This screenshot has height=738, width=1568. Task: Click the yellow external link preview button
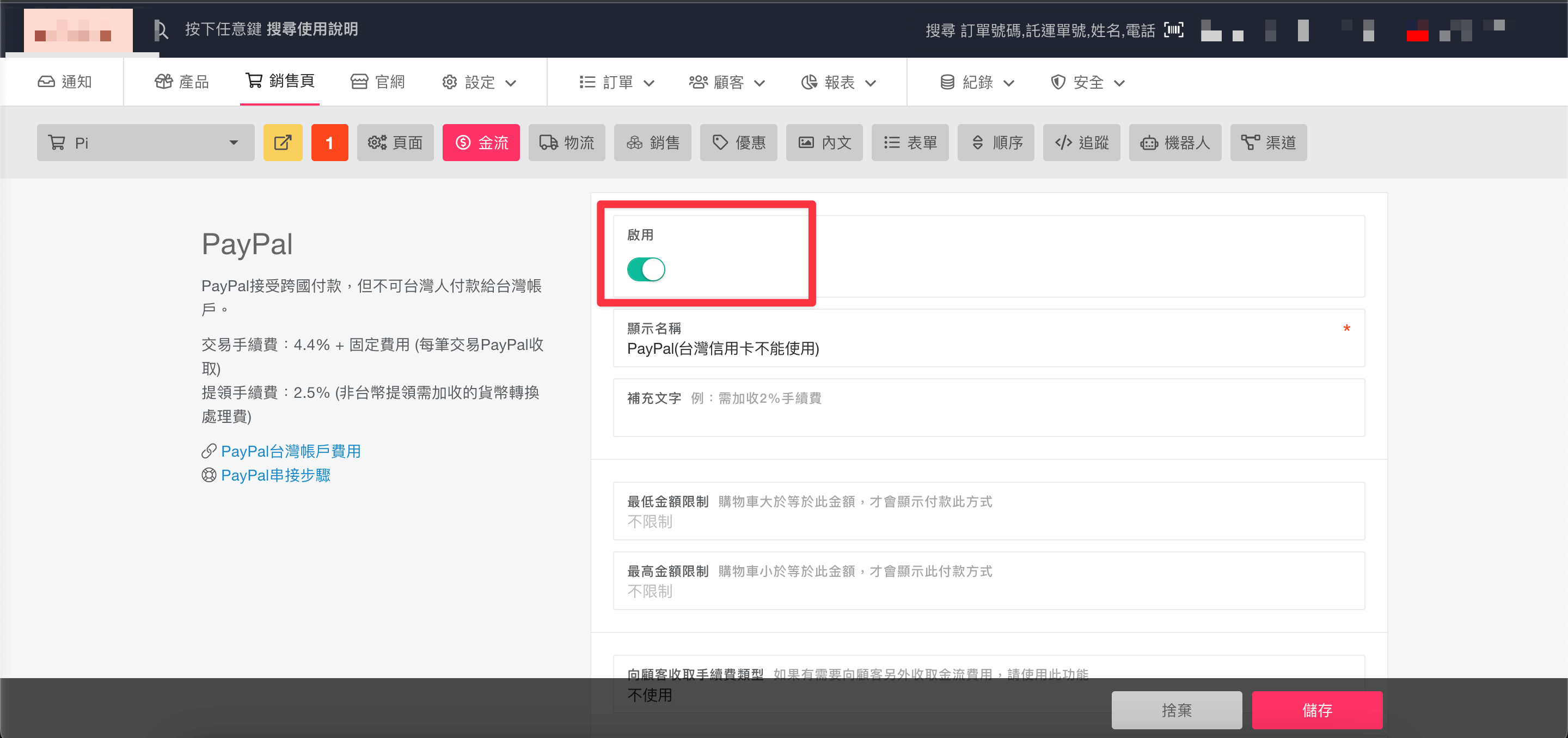[x=283, y=143]
